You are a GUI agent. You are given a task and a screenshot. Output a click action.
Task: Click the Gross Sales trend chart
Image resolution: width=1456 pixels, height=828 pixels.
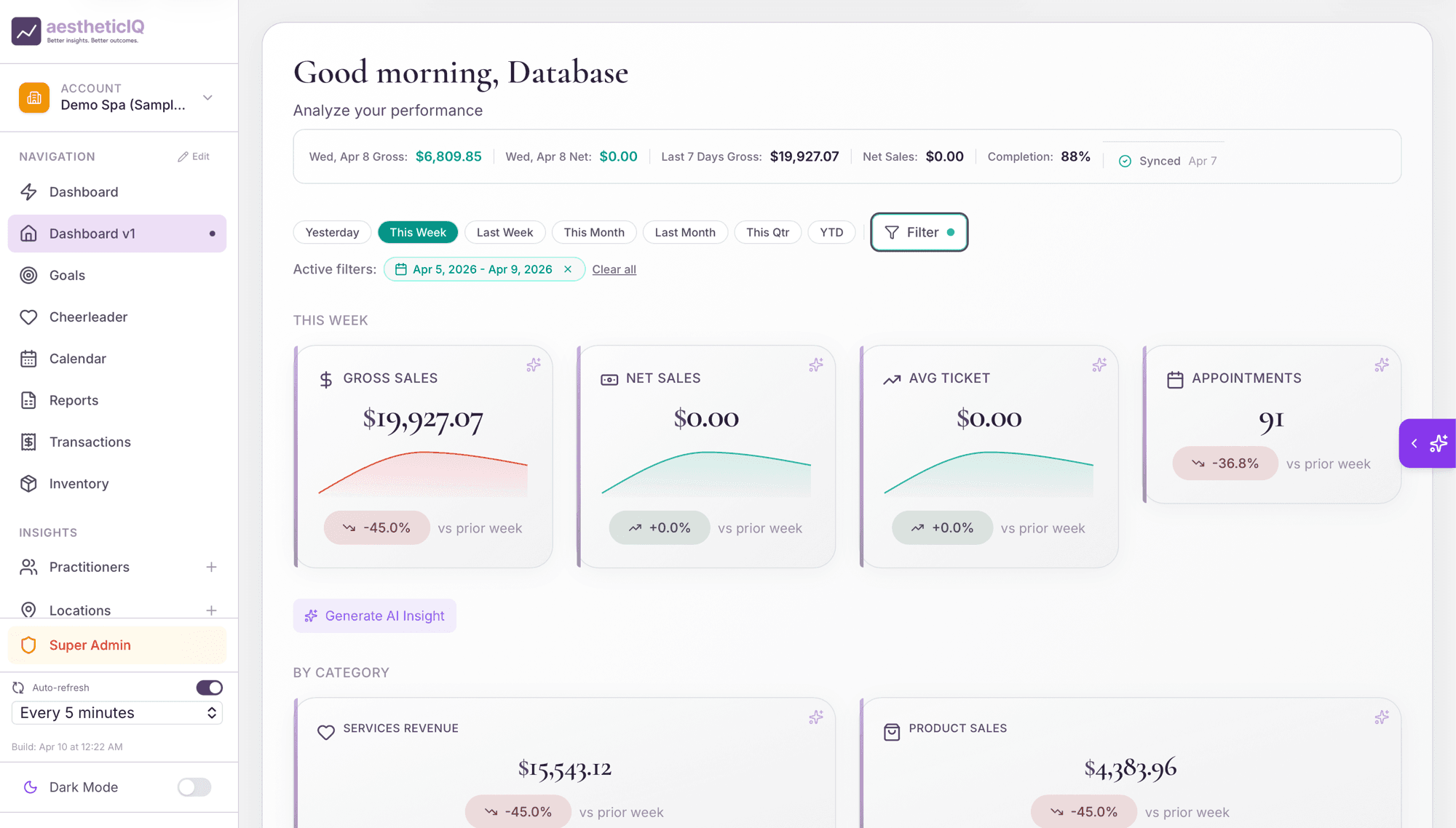pyautogui.click(x=423, y=474)
